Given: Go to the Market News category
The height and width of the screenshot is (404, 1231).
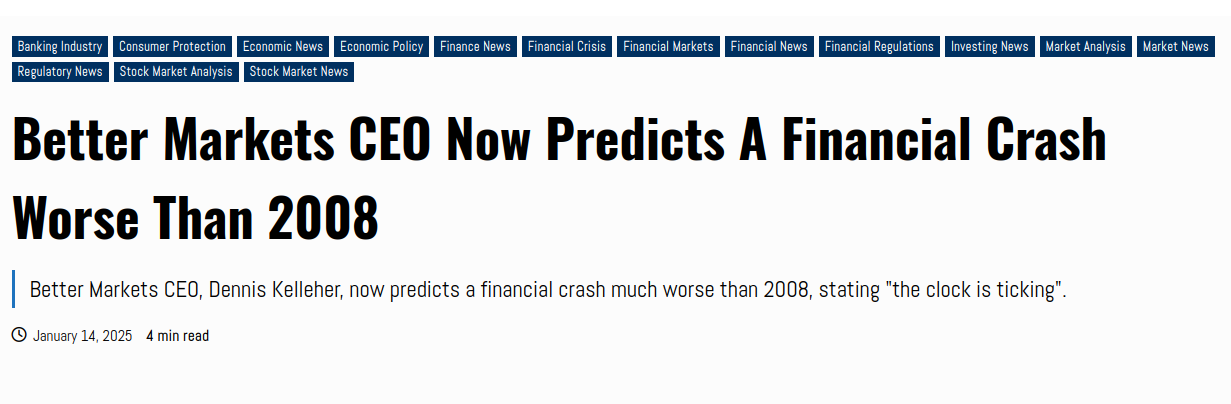Looking at the screenshot, I should pos(1176,47).
